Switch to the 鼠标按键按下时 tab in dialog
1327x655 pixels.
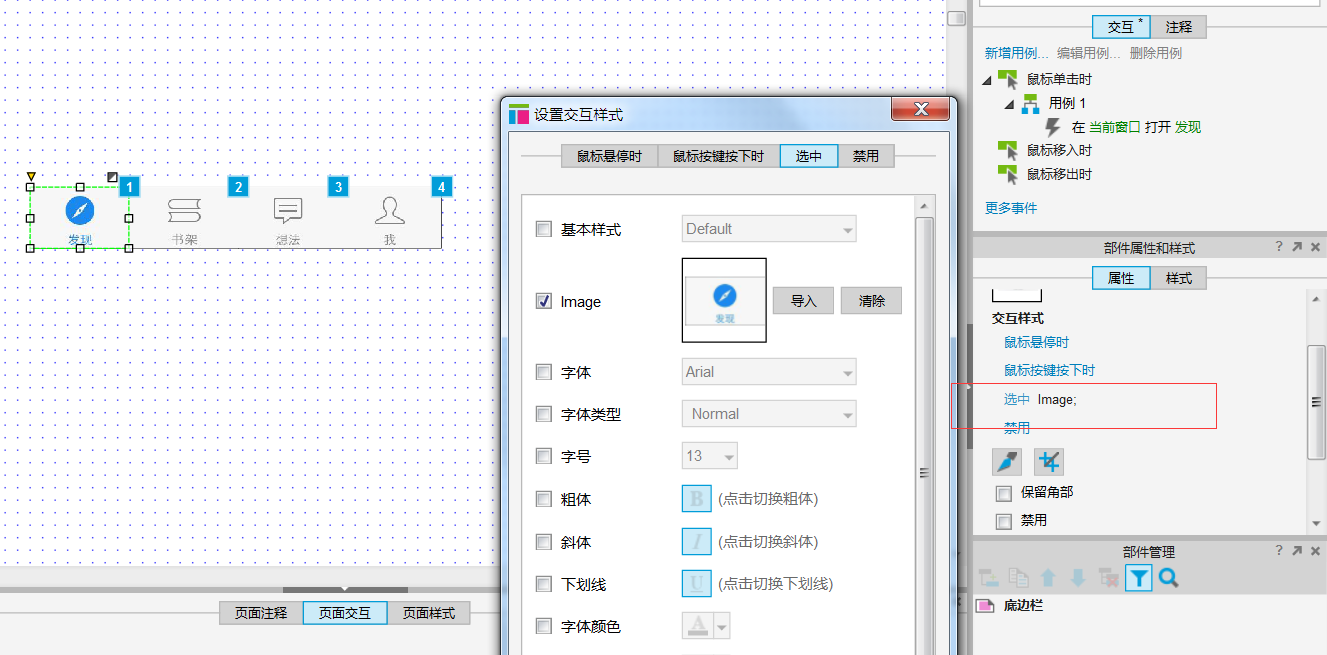click(718, 156)
